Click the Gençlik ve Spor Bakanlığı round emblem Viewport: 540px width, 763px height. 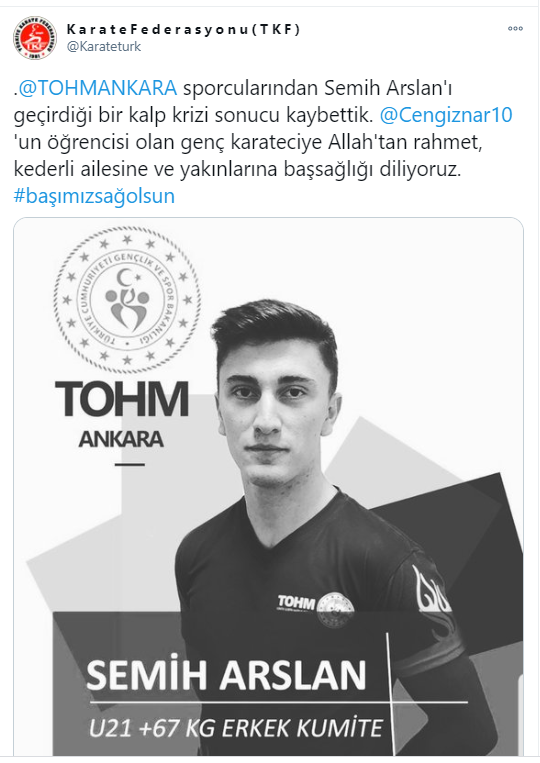127,300
